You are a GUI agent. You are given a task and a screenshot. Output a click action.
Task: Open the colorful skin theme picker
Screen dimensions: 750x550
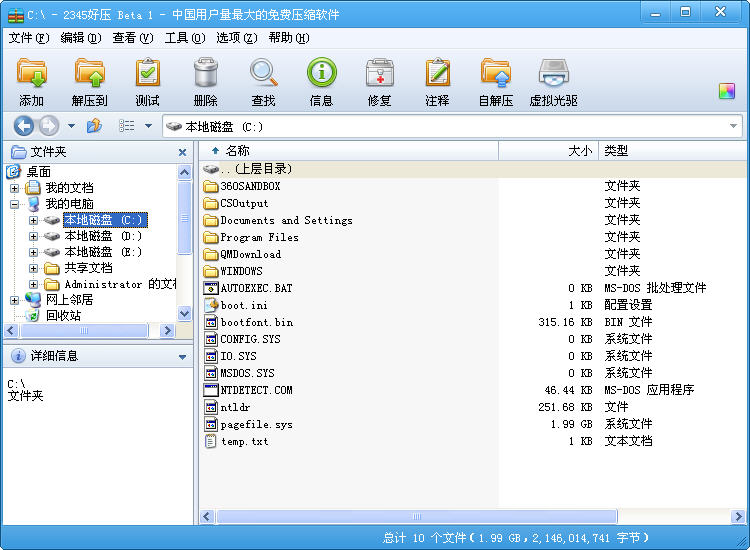click(x=727, y=91)
